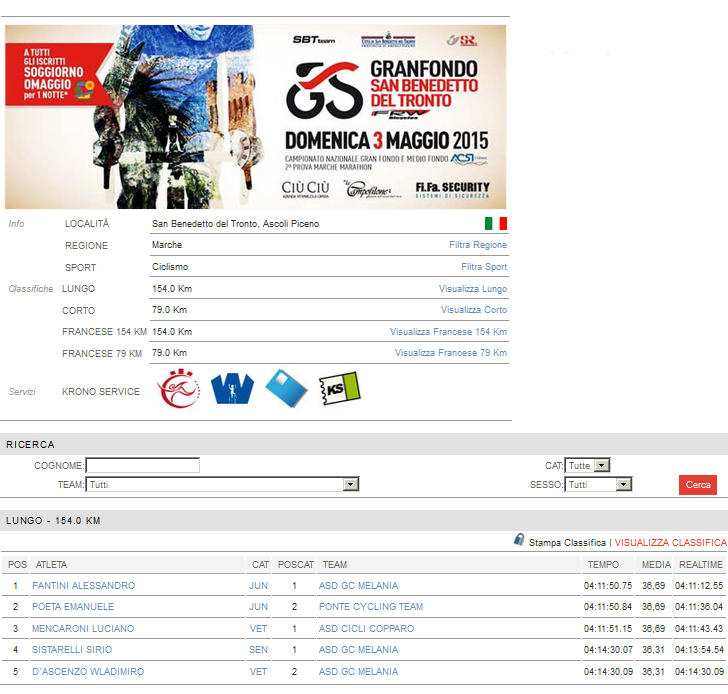Open athlete MENCARONI LUCIANO
The width and height of the screenshot is (728, 694).
point(83,629)
